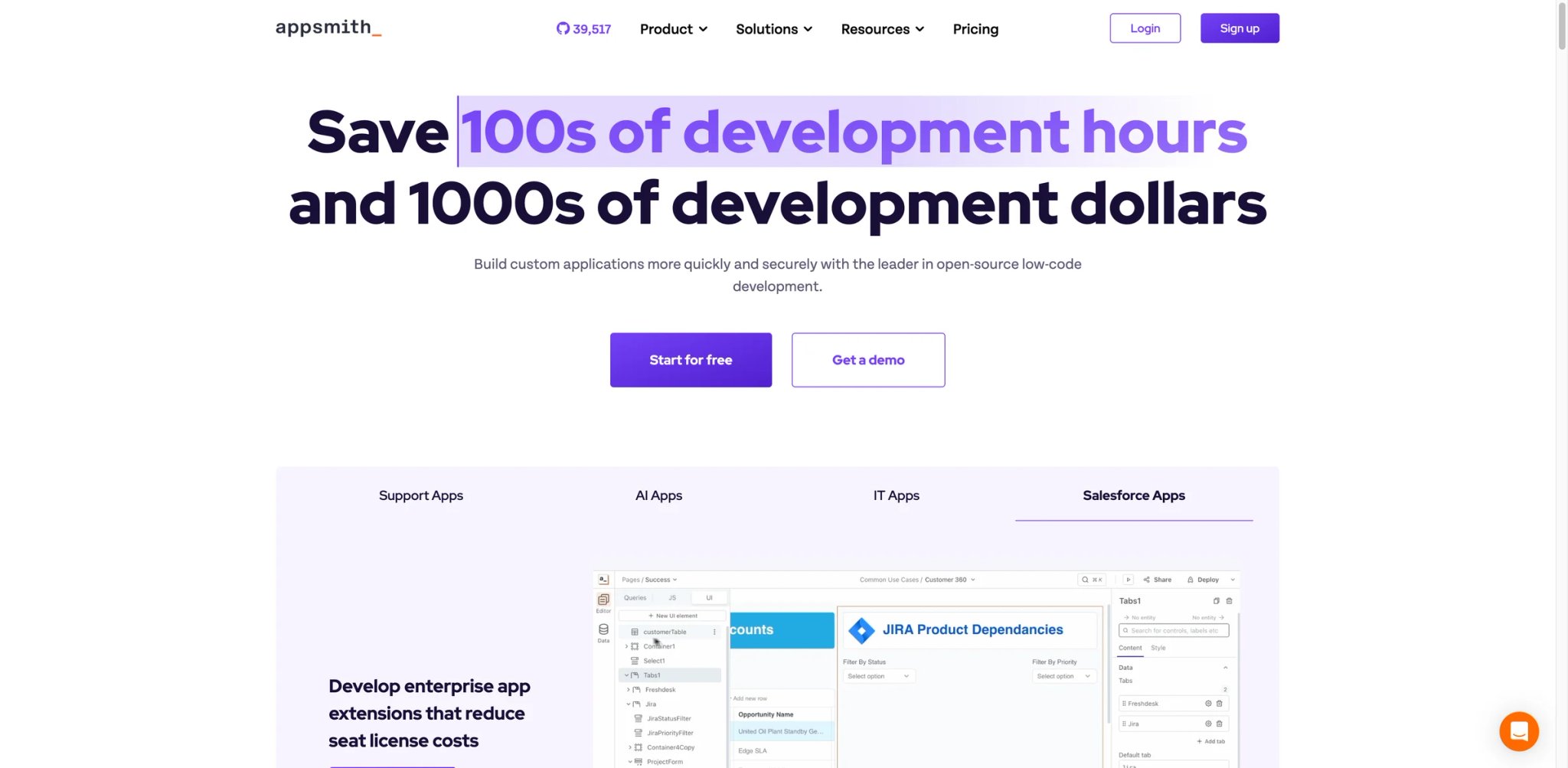Click the Add tab button

point(1211,741)
